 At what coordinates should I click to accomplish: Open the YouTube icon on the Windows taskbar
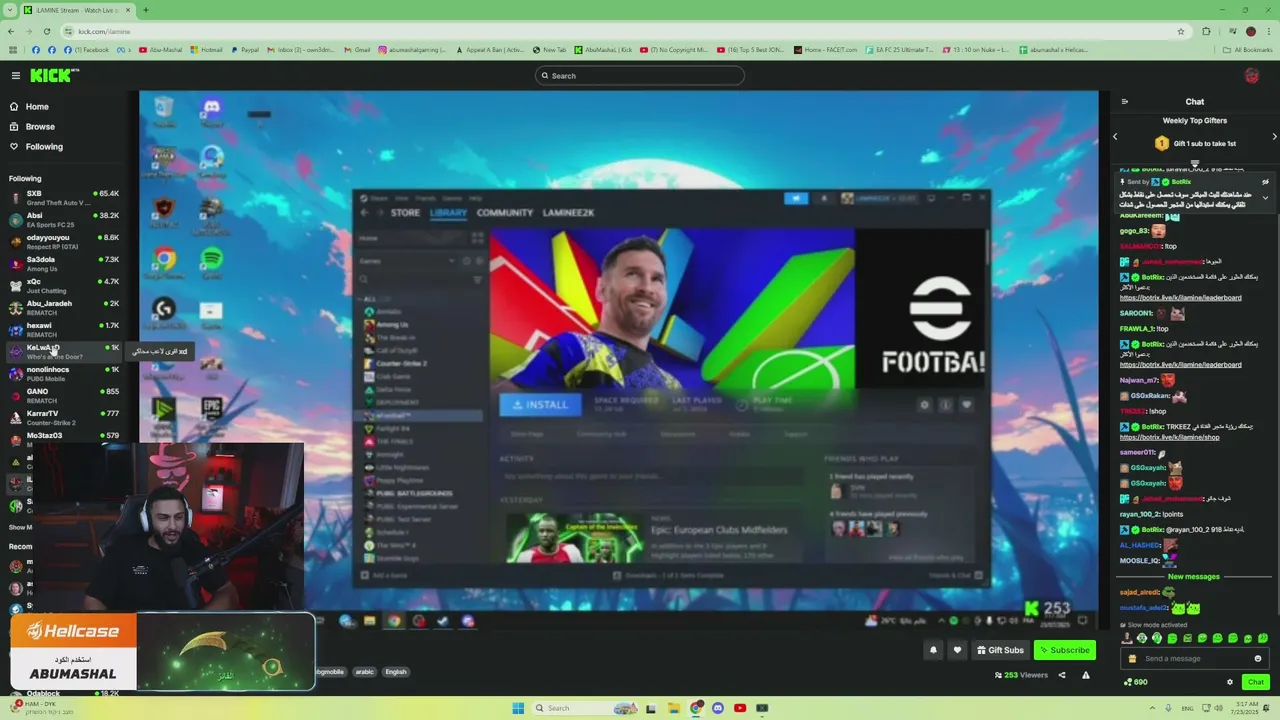(740, 708)
